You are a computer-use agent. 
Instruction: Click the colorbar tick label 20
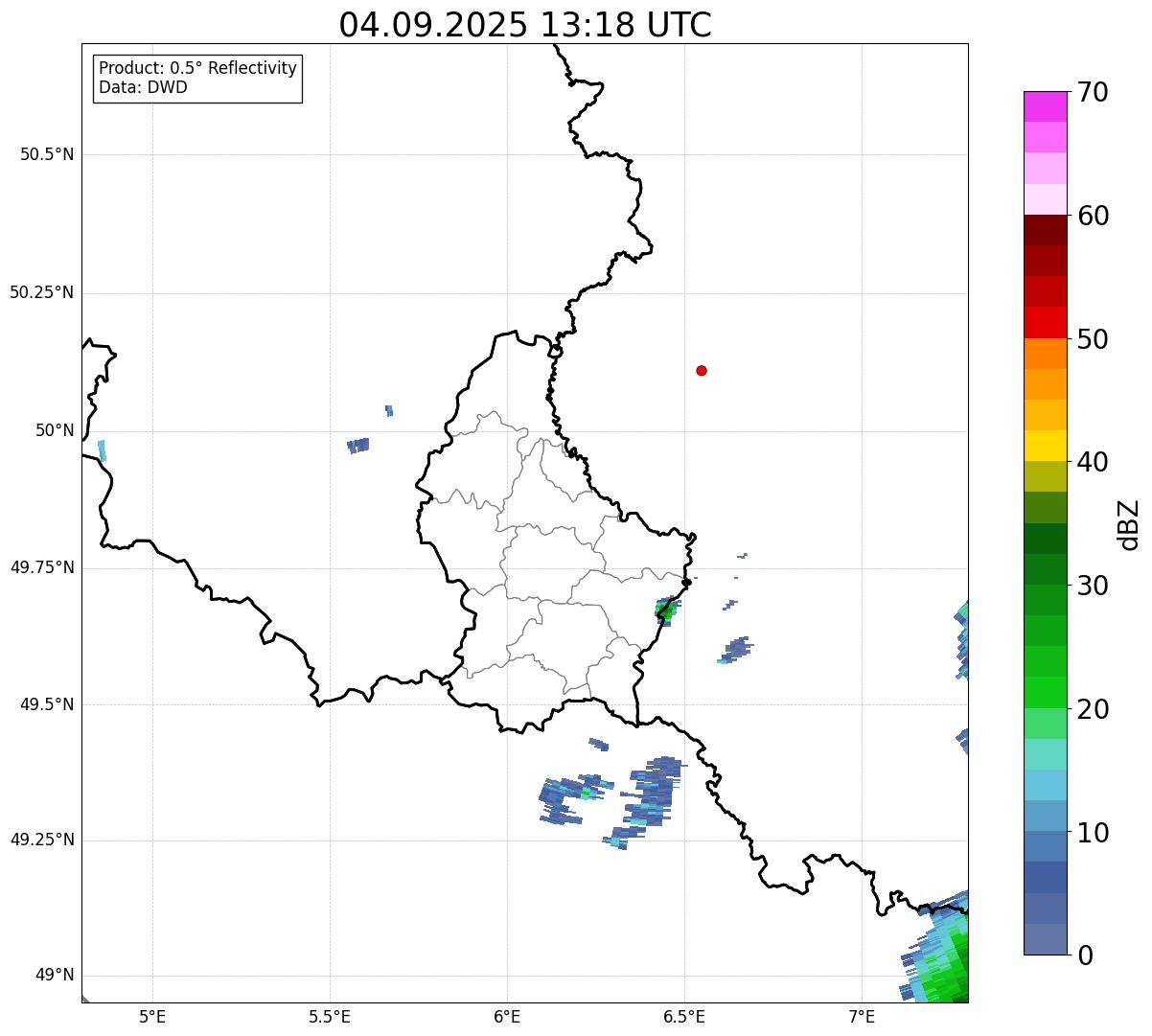pyautogui.click(x=1093, y=709)
